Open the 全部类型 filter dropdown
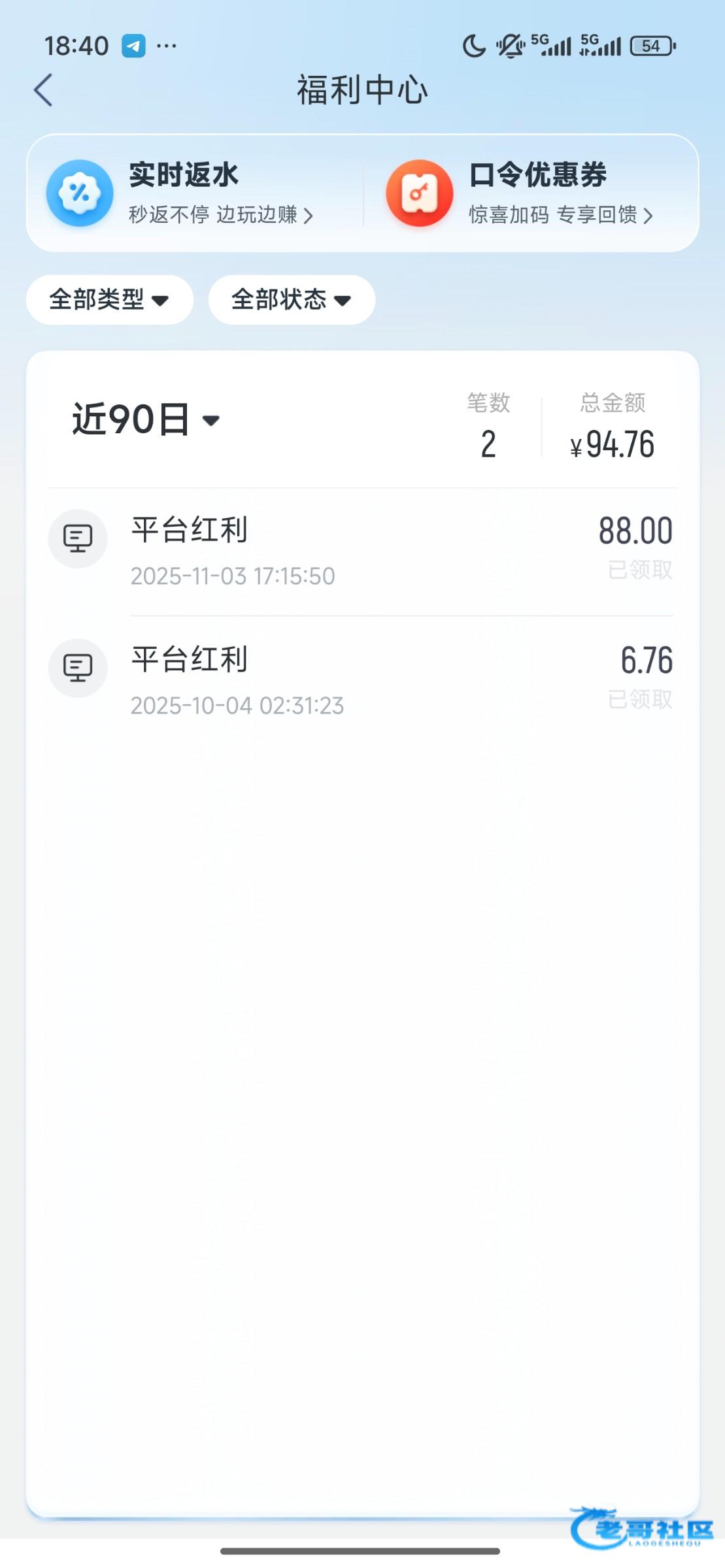Viewport: 725px width, 1568px height. click(x=109, y=300)
